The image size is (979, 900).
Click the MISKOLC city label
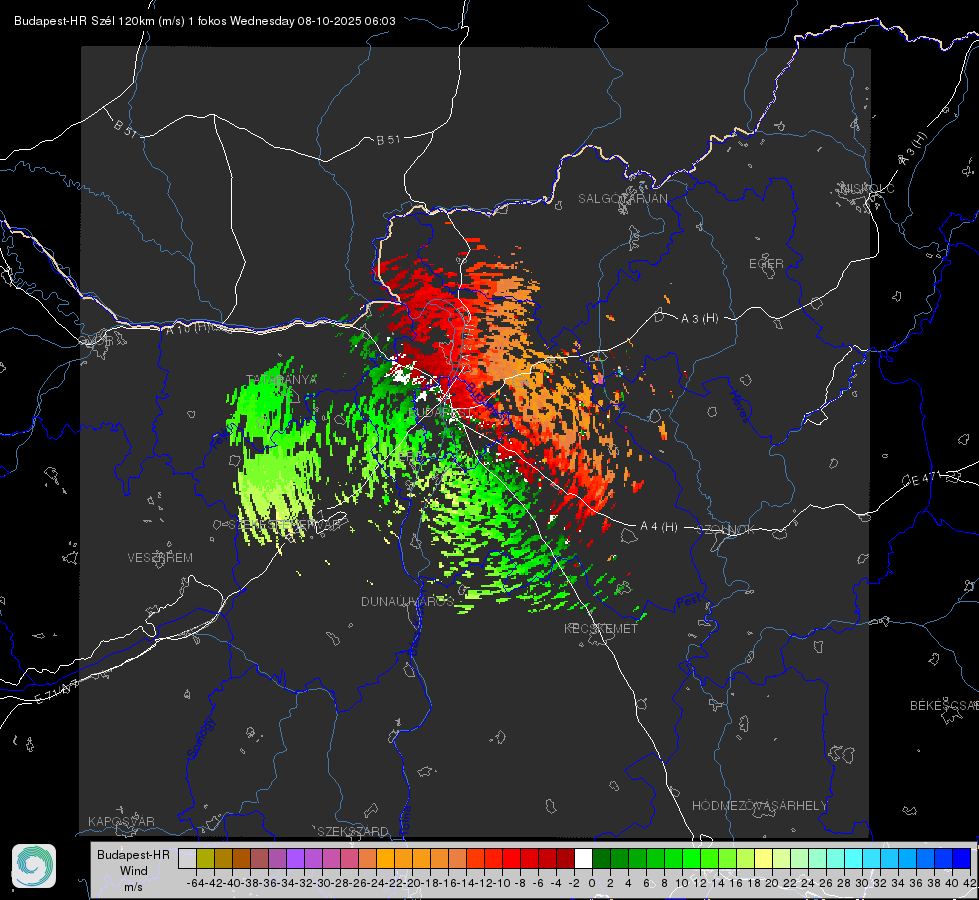point(867,188)
